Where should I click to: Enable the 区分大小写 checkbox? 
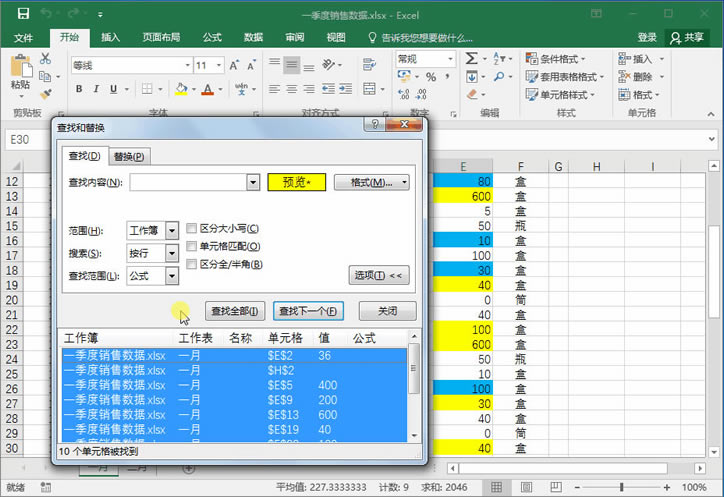point(191,229)
